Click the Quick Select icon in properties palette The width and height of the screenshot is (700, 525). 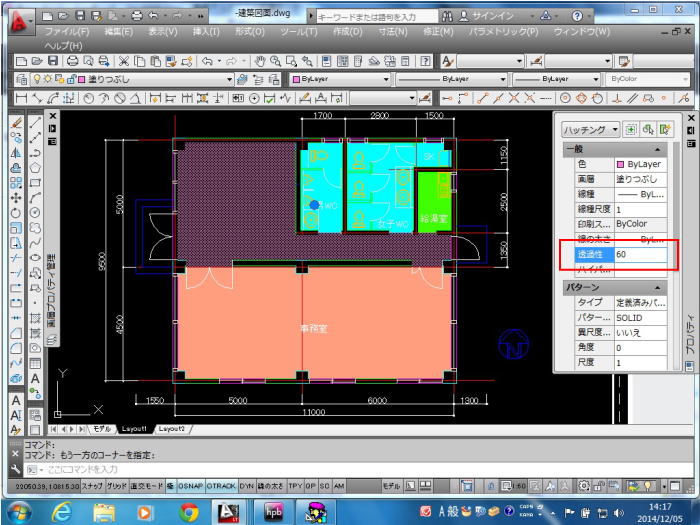665,130
